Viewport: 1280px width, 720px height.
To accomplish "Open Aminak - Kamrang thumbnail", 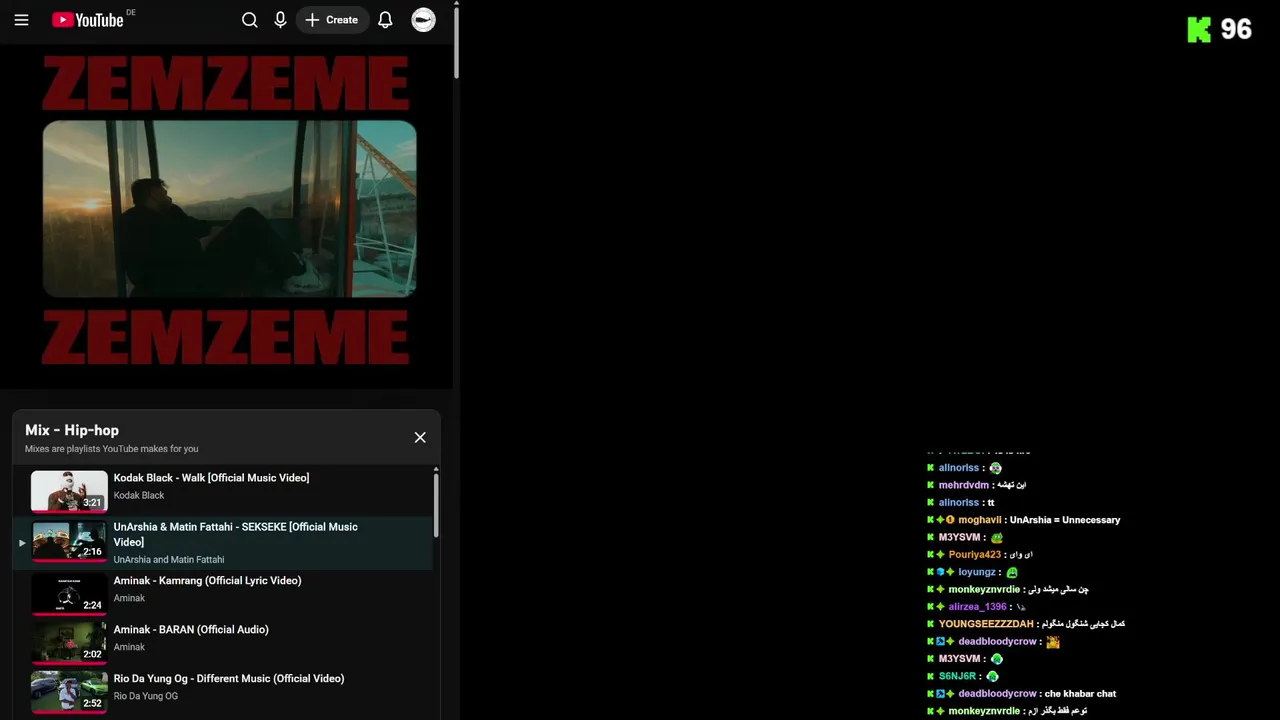I will tap(69, 594).
